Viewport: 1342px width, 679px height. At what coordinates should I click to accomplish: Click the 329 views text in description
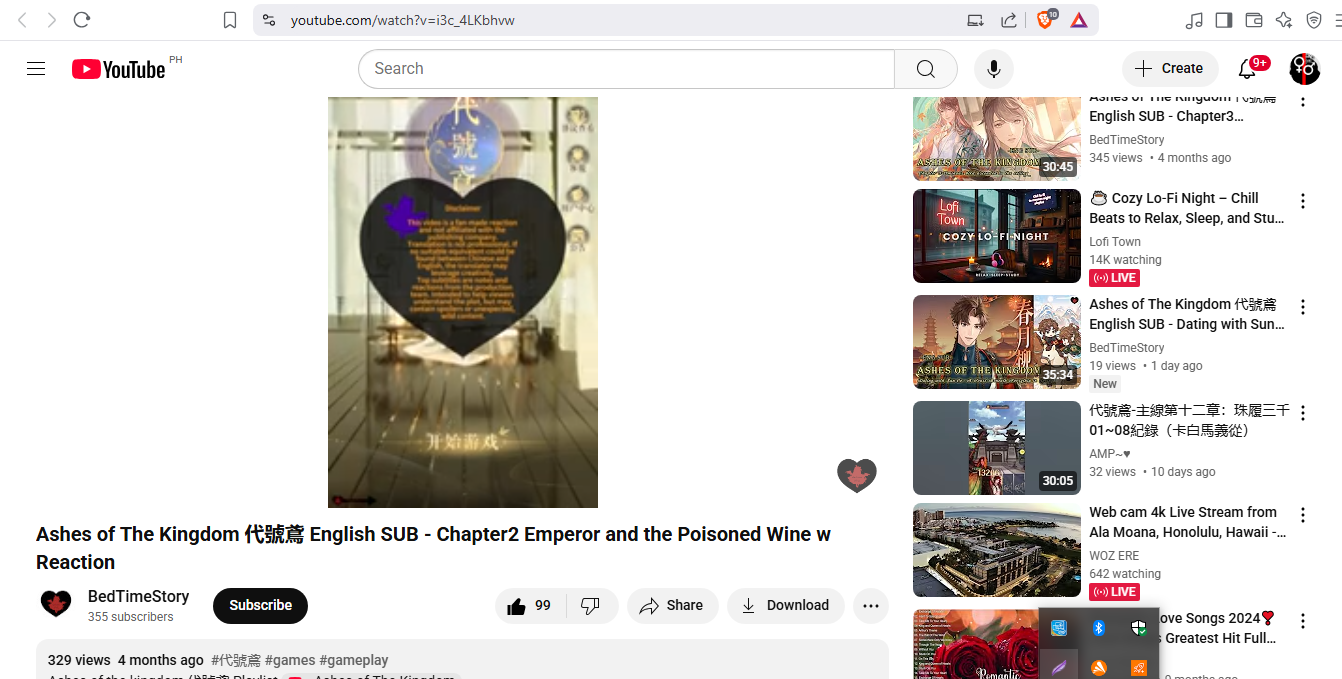point(79,660)
